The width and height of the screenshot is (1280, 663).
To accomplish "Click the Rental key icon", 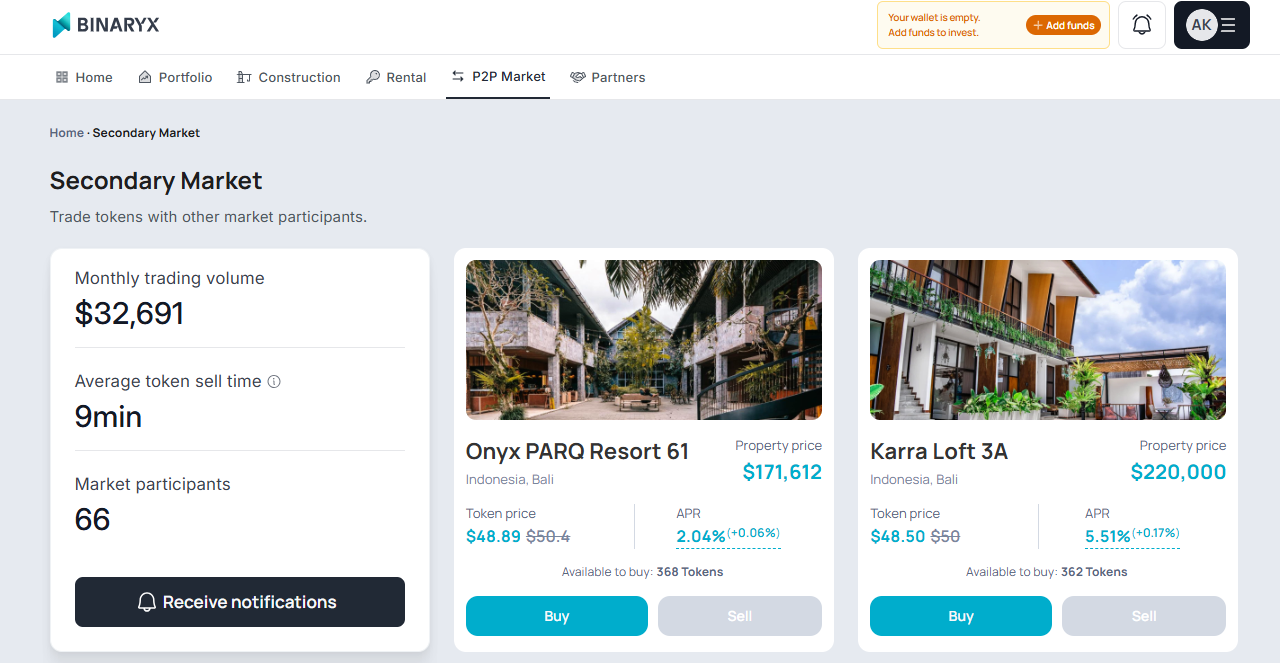I will (x=373, y=77).
